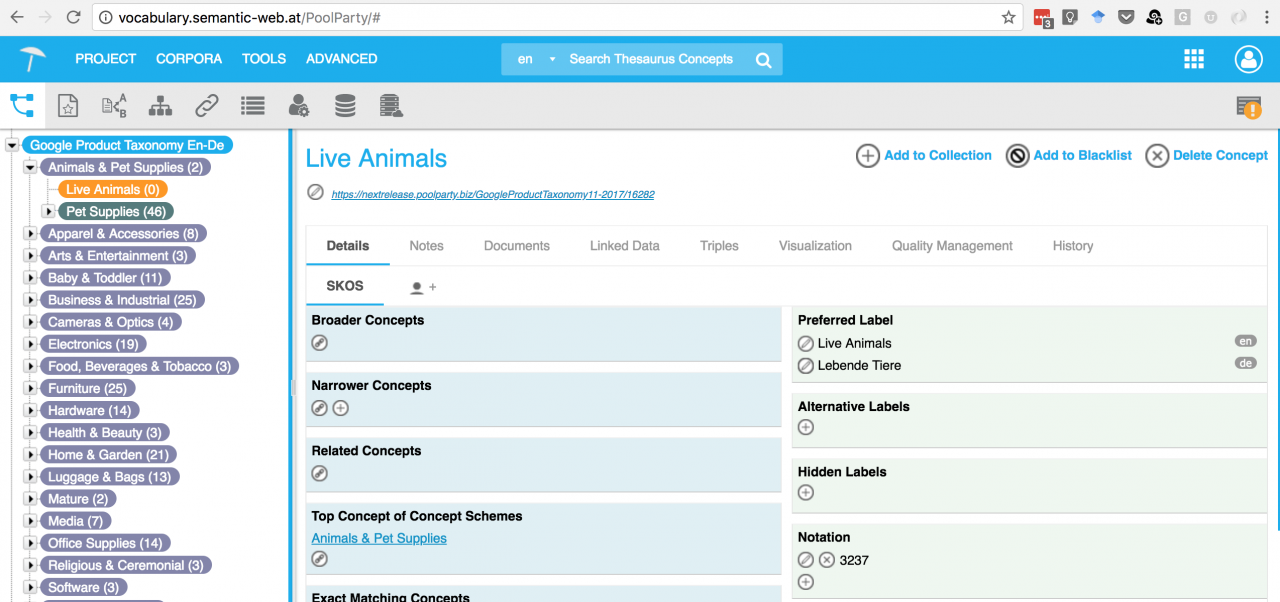Open the concept URI link
The height and width of the screenshot is (602, 1280).
coord(493,194)
